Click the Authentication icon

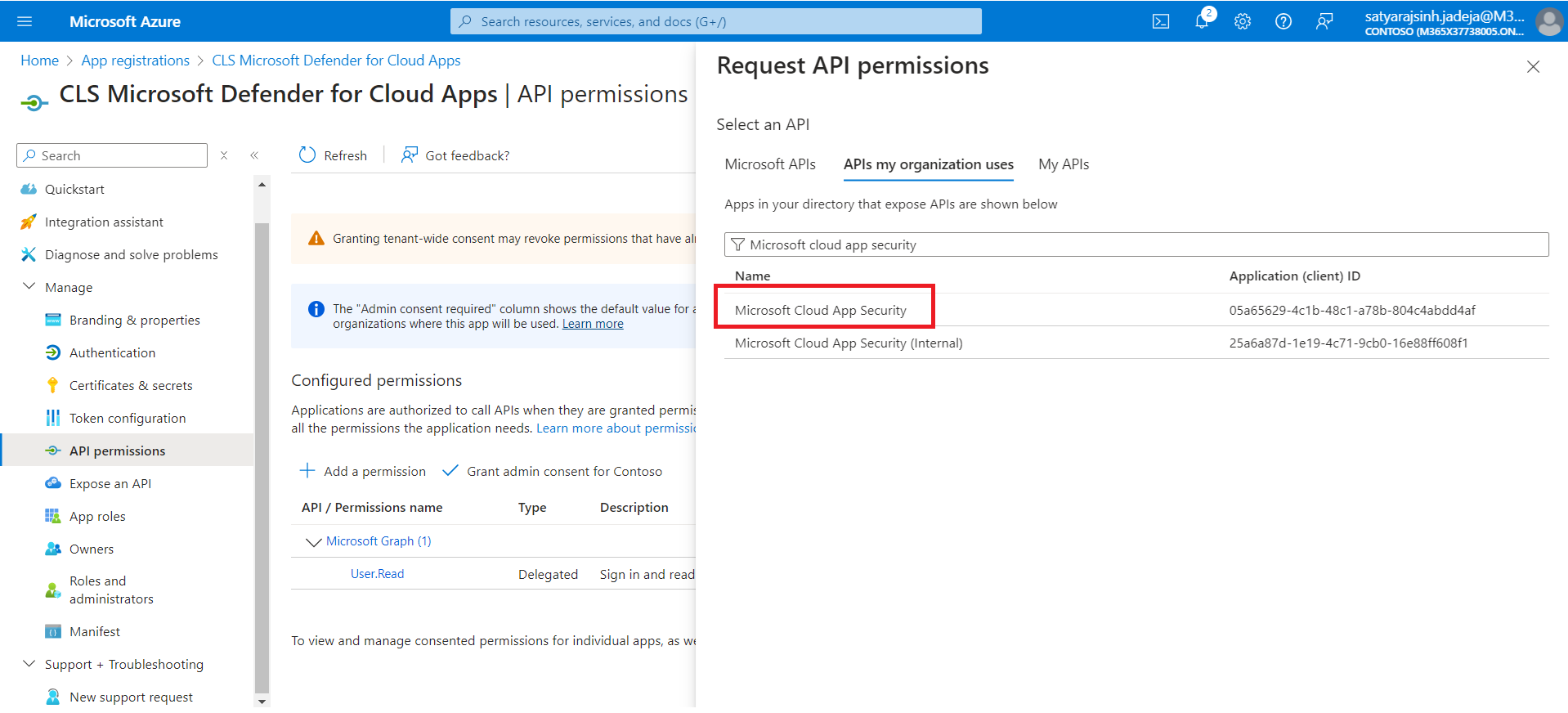click(53, 352)
